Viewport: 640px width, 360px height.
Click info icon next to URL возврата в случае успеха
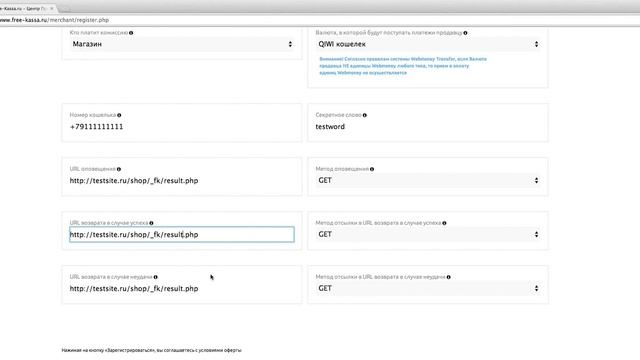pos(151,223)
